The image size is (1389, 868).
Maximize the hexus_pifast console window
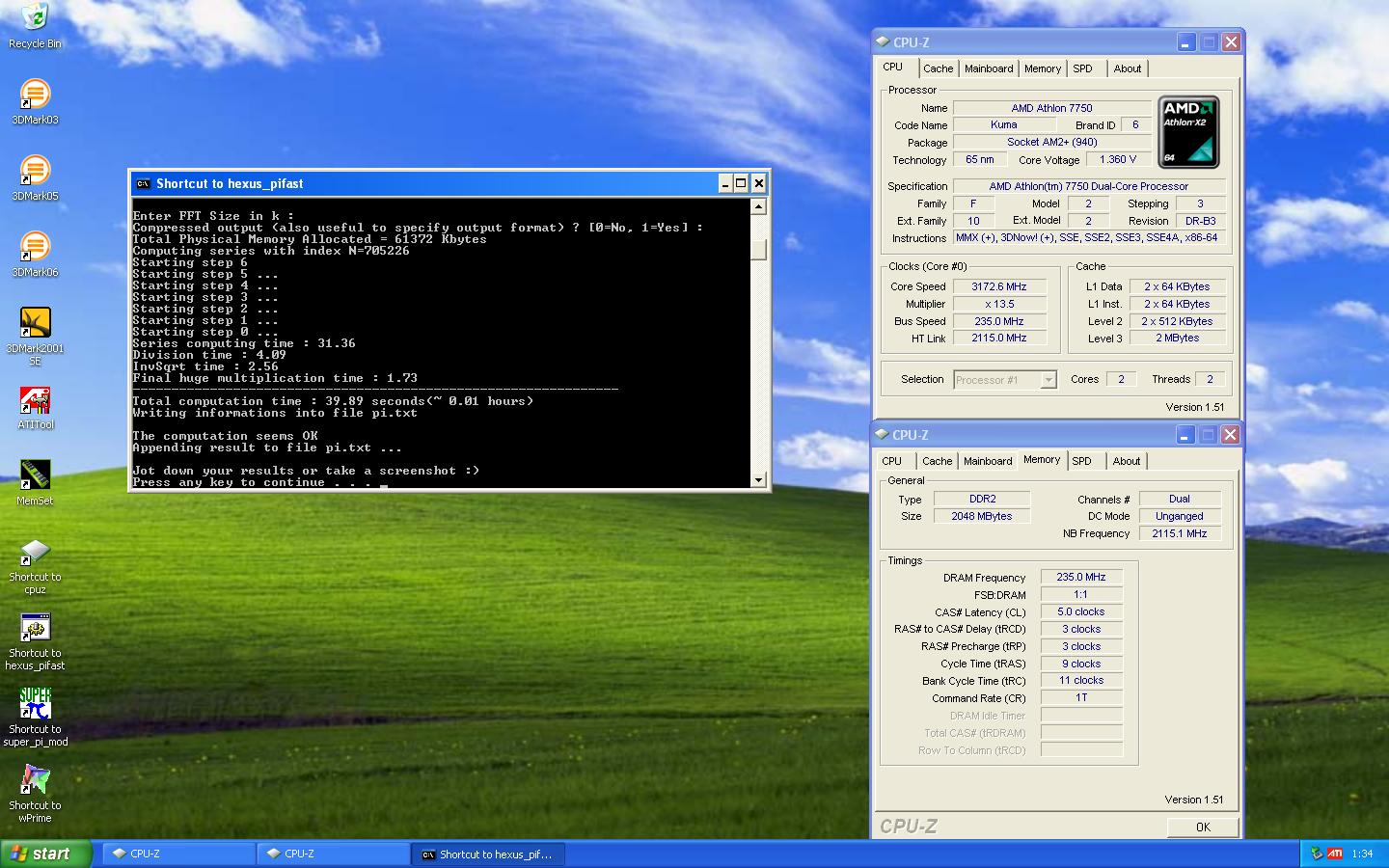(742, 183)
